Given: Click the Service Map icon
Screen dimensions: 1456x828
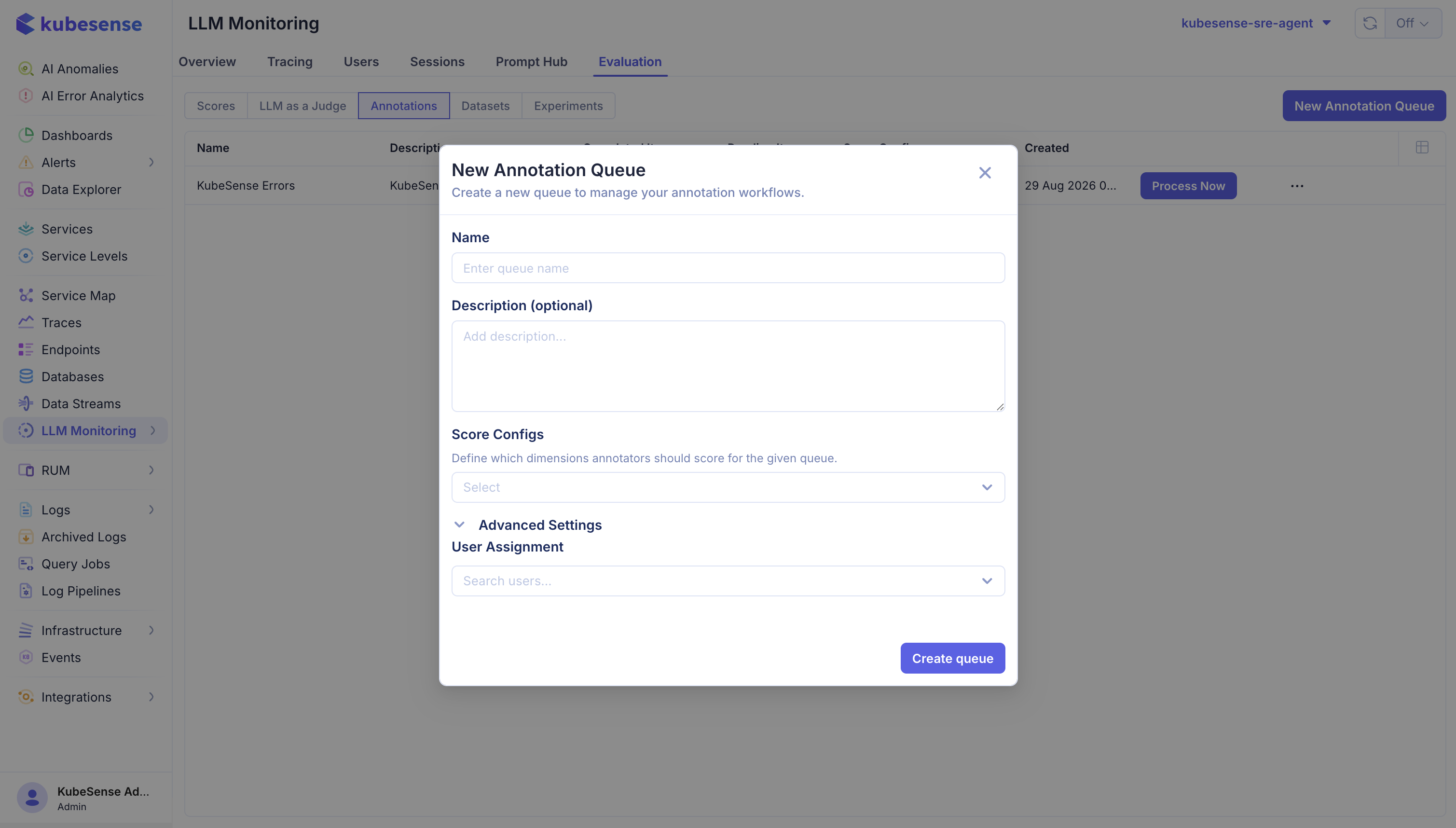Looking at the screenshot, I should click(26, 295).
